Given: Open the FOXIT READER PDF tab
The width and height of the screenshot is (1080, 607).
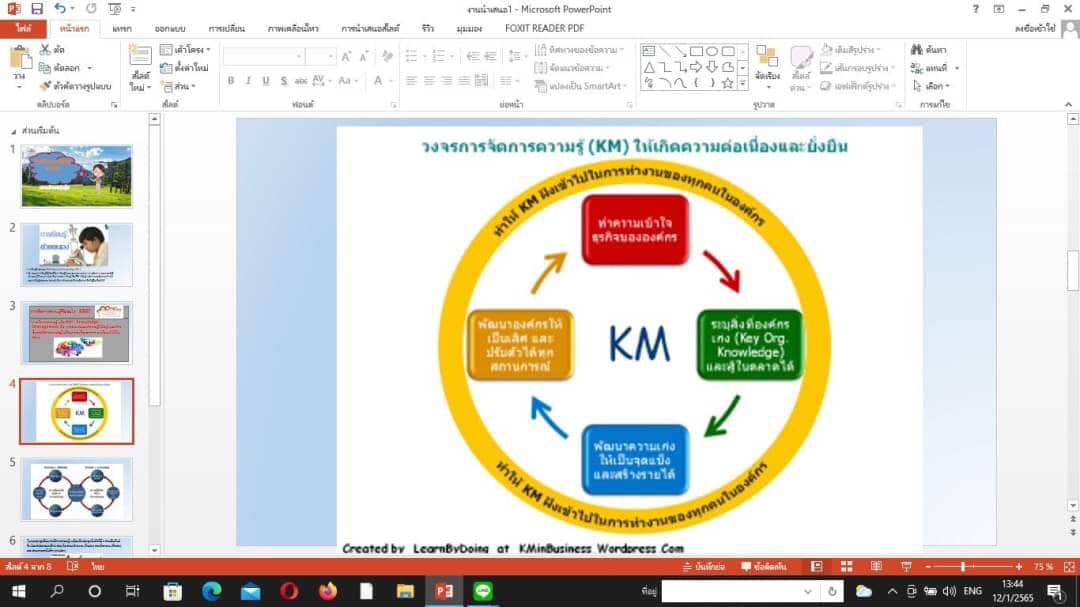Looking at the screenshot, I should tap(544, 29).
